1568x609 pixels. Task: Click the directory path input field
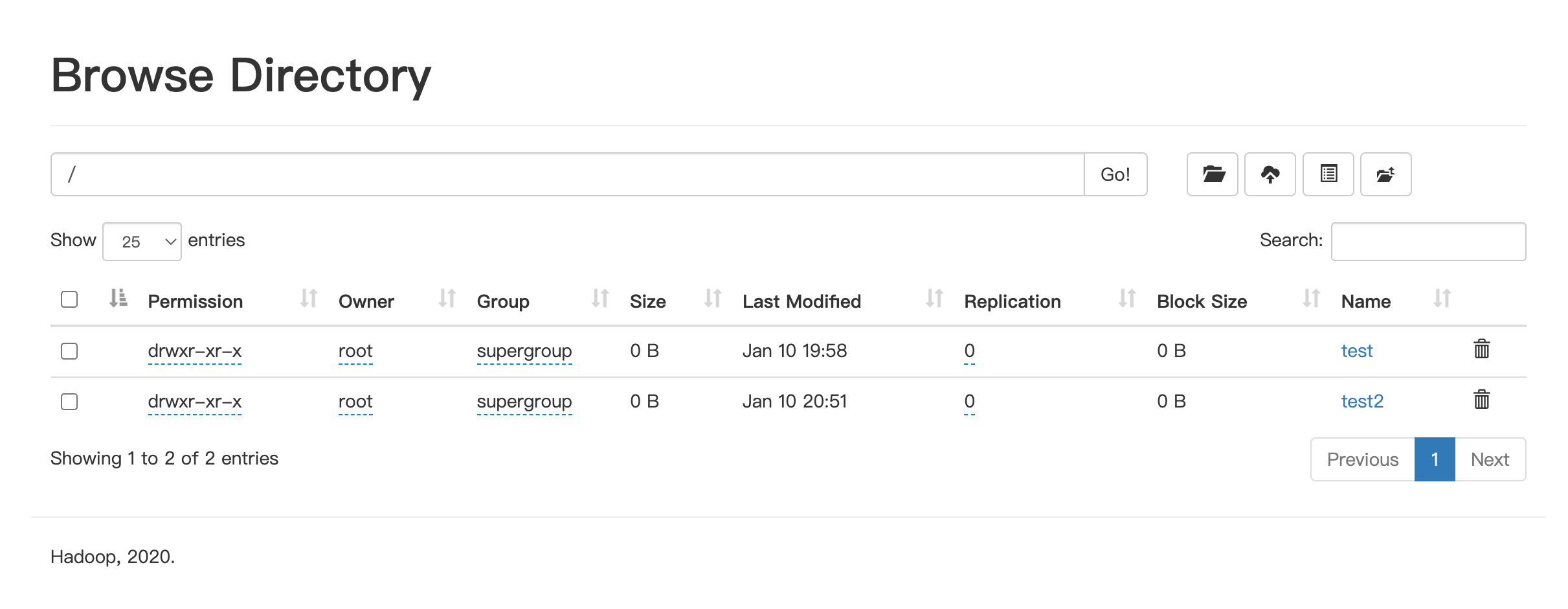click(x=567, y=174)
